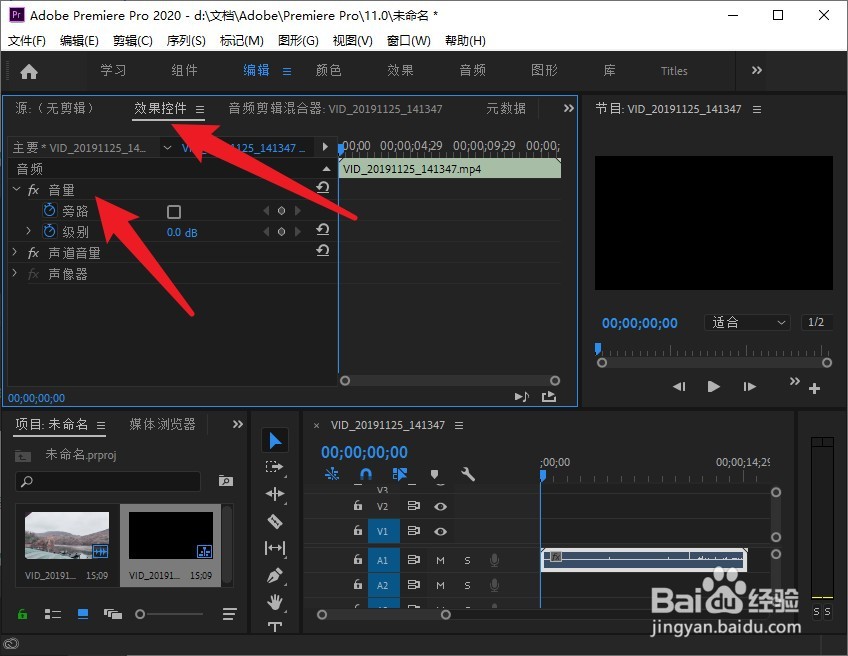Go to the Home screen icon
The width and height of the screenshot is (848, 656).
click(29, 71)
